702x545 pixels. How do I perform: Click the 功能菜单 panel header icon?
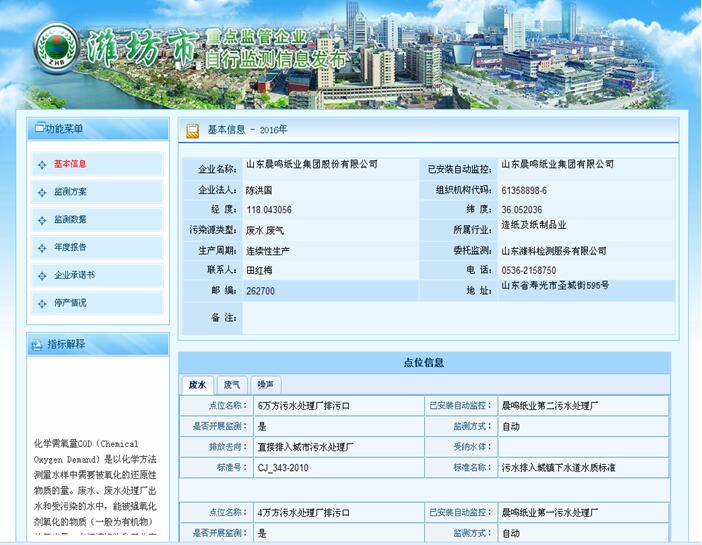(39, 129)
